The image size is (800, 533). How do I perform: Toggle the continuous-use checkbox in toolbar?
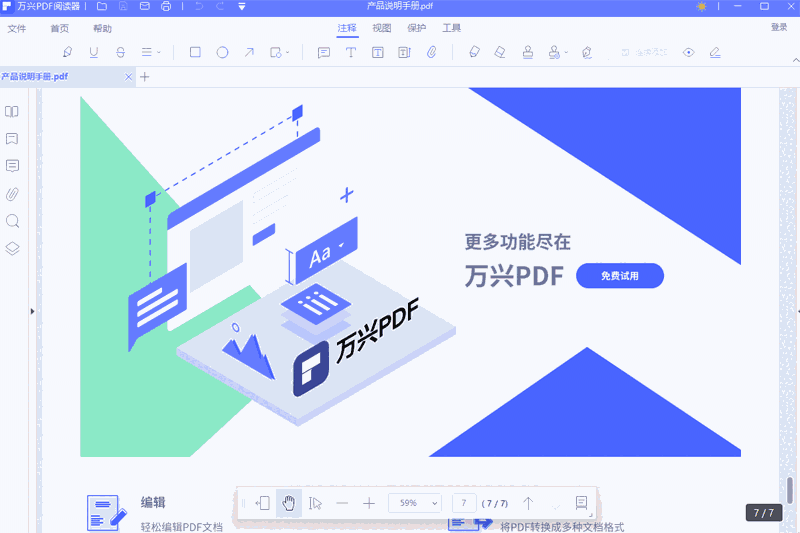point(626,52)
